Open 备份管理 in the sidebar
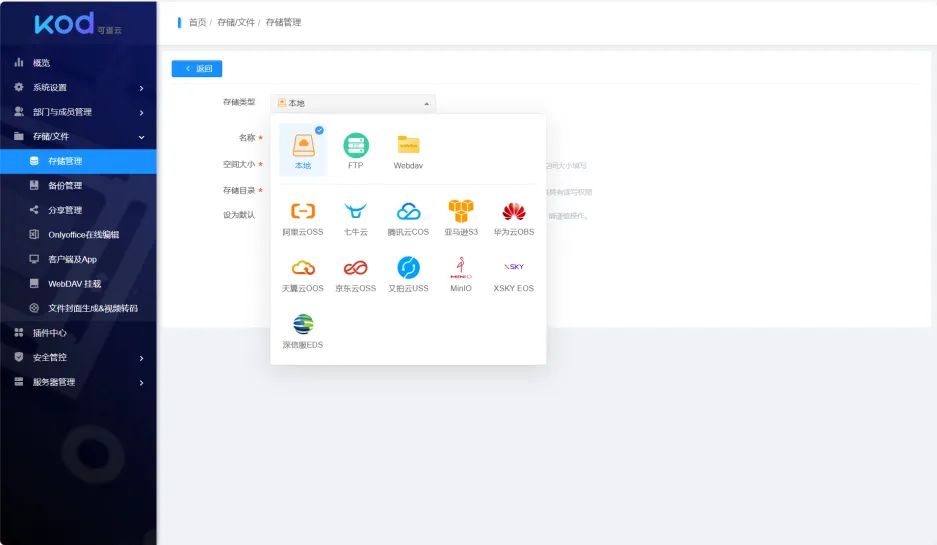This screenshot has width=937, height=545. (x=78, y=185)
